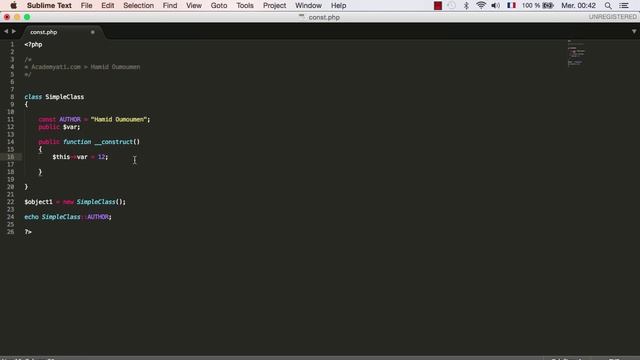The image size is (640, 360).
Task: Open the tab list dropdown arrow
Action: coord(634,31)
